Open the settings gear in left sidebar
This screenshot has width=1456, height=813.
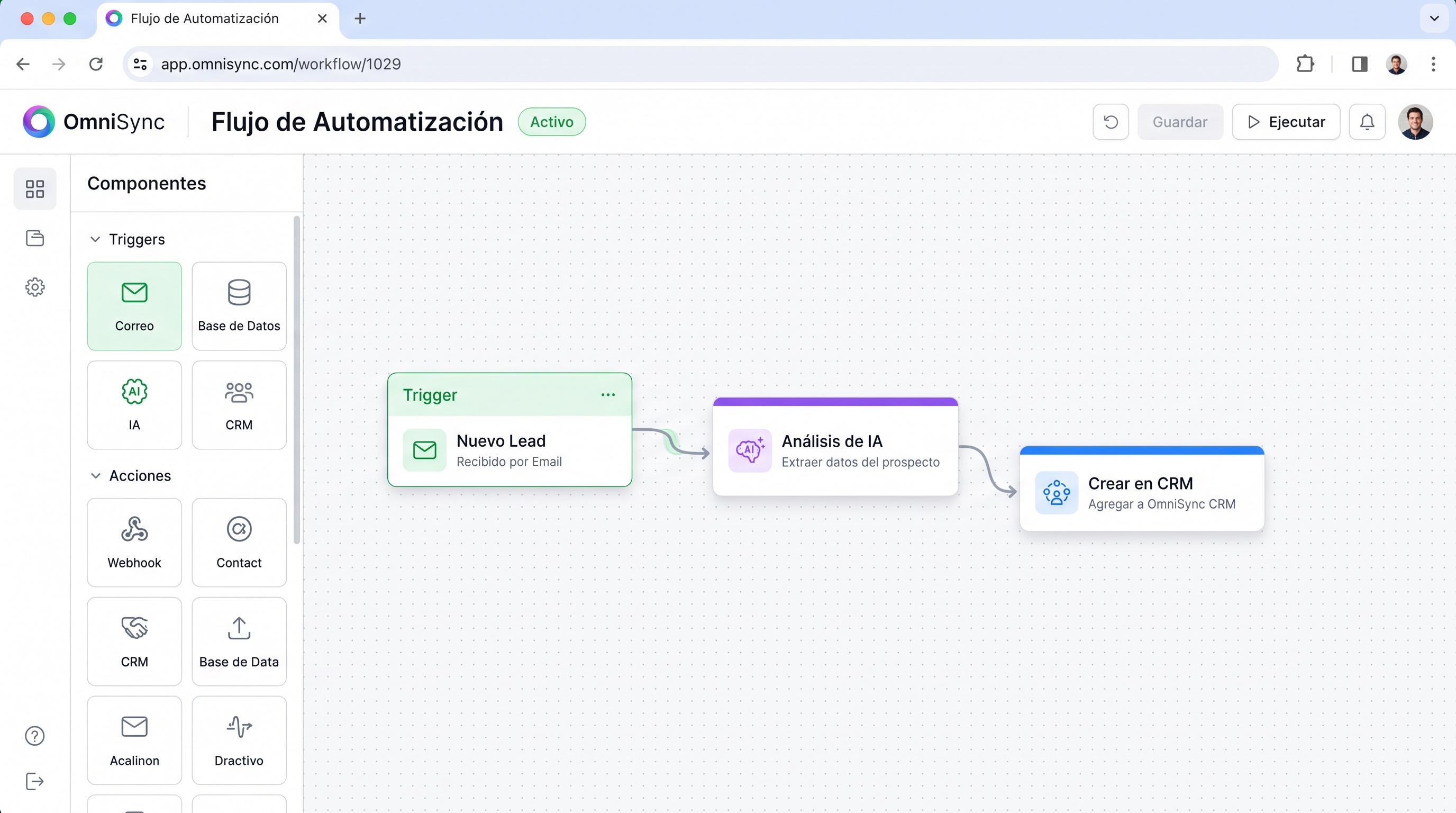pos(35,287)
